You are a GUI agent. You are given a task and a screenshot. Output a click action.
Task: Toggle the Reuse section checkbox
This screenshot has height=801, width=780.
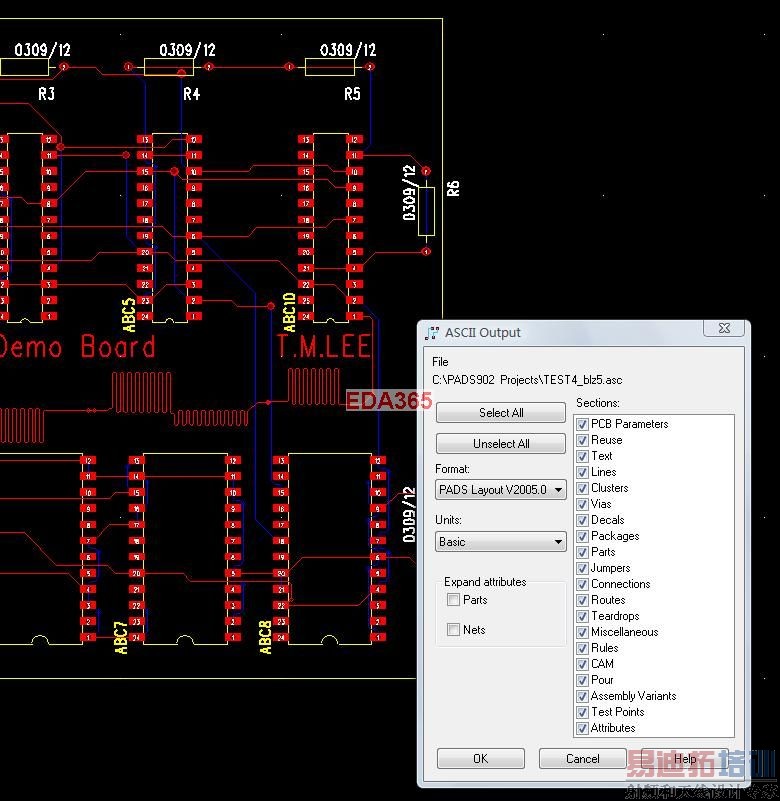click(x=583, y=440)
